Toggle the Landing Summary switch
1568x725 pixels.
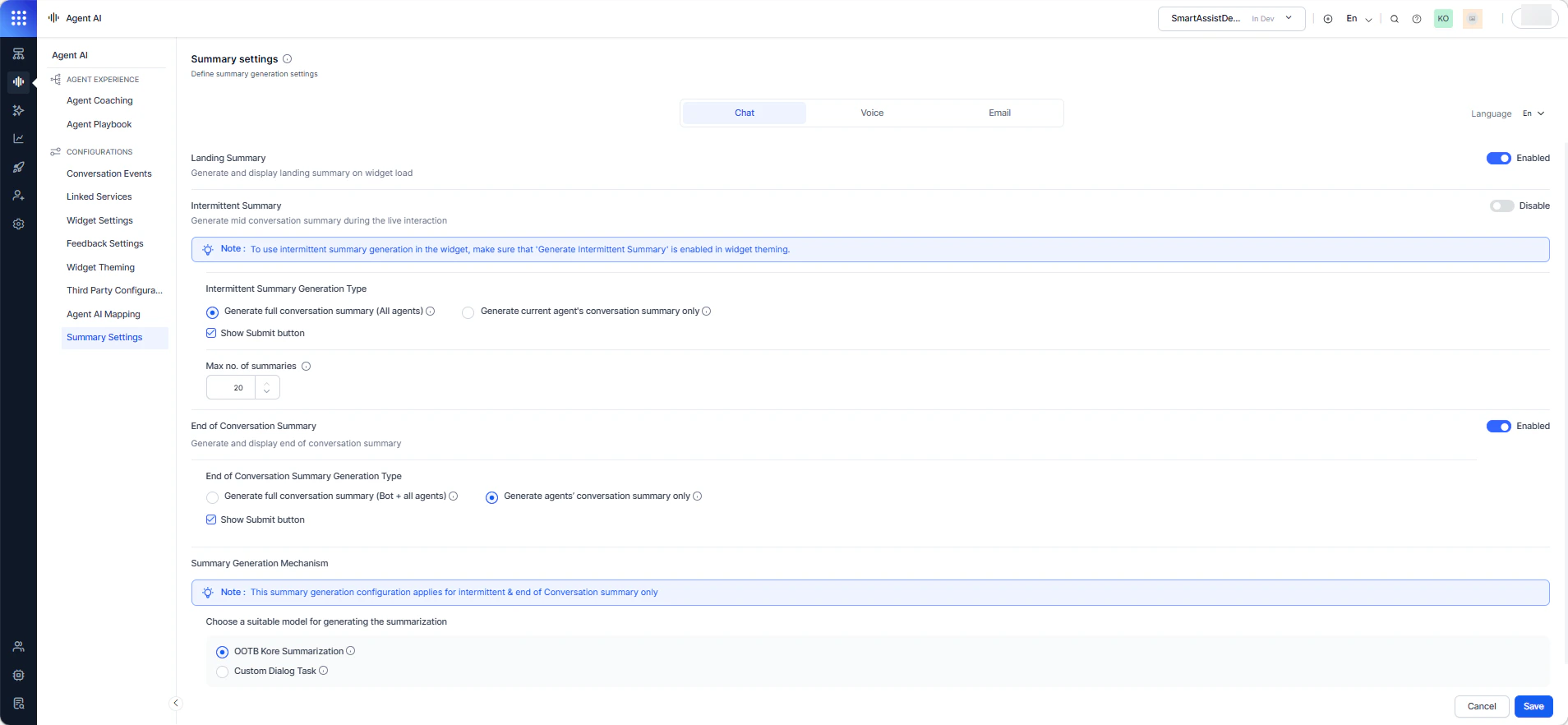pyautogui.click(x=1498, y=159)
